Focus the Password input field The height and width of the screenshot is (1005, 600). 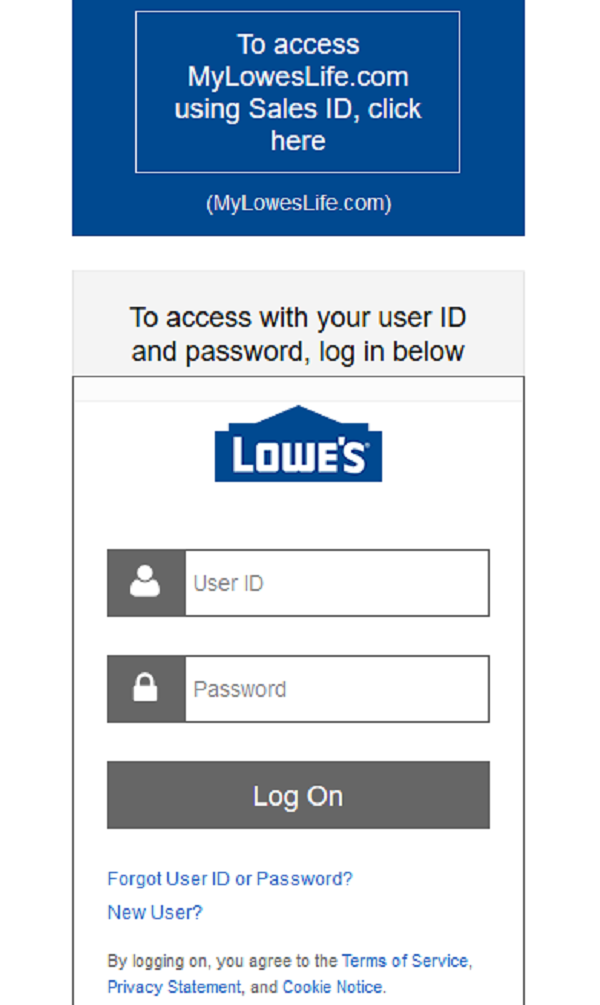coord(335,688)
